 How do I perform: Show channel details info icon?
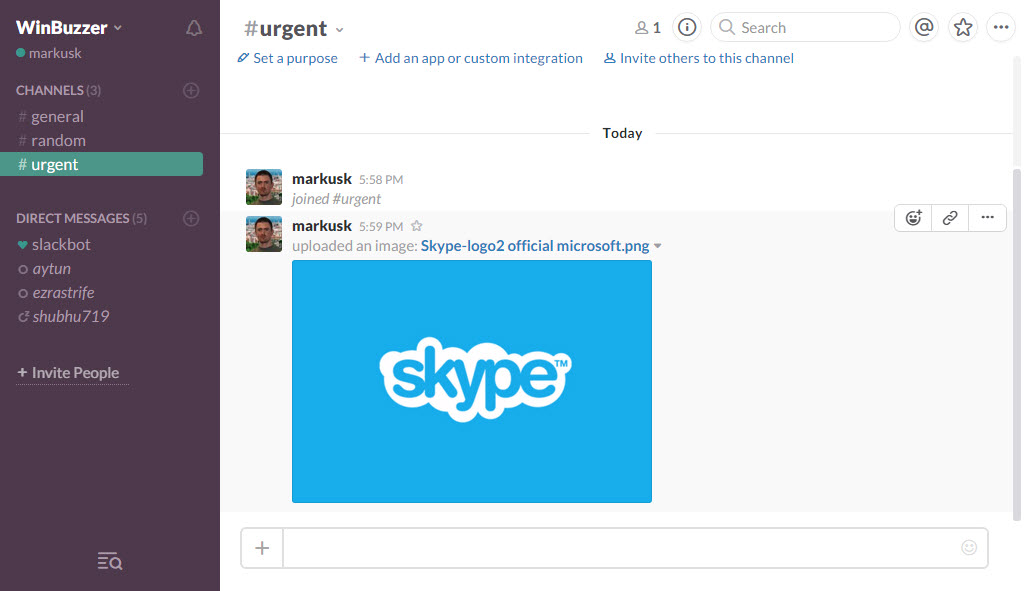[x=687, y=27]
